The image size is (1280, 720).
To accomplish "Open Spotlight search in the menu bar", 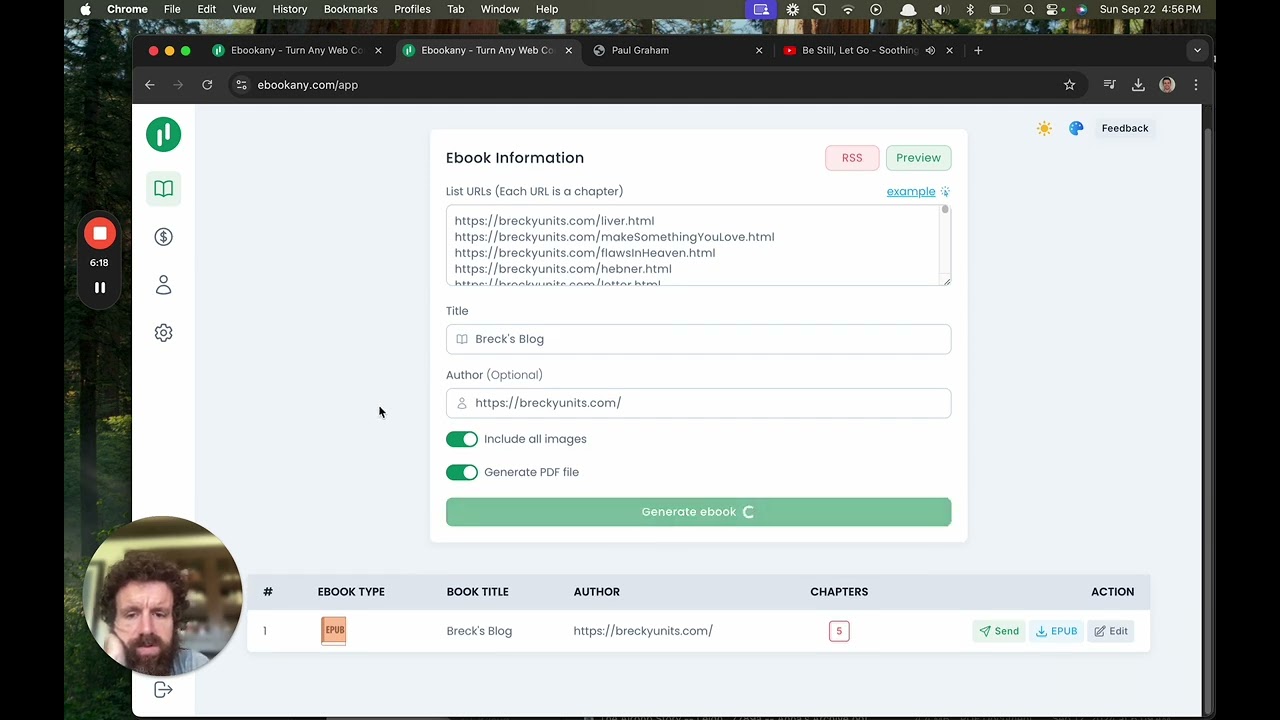I will (1029, 9).
